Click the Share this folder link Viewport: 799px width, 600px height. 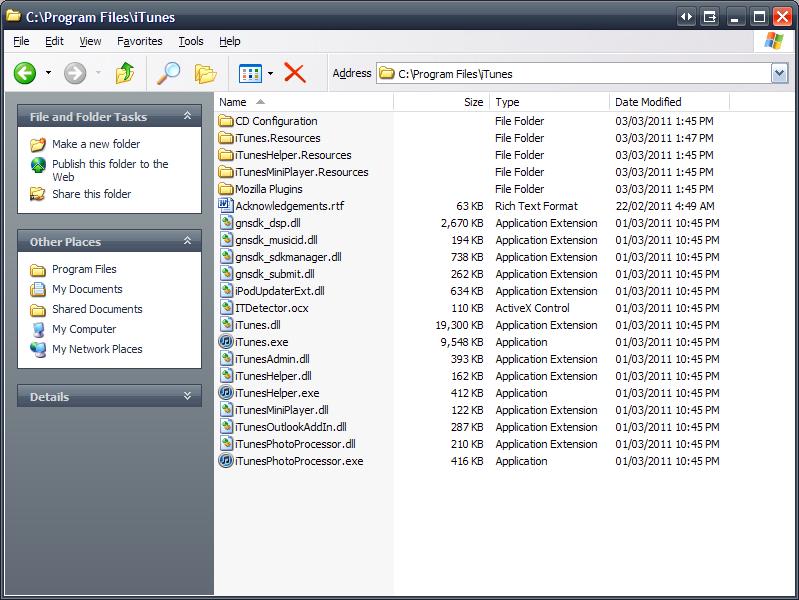pos(92,194)
